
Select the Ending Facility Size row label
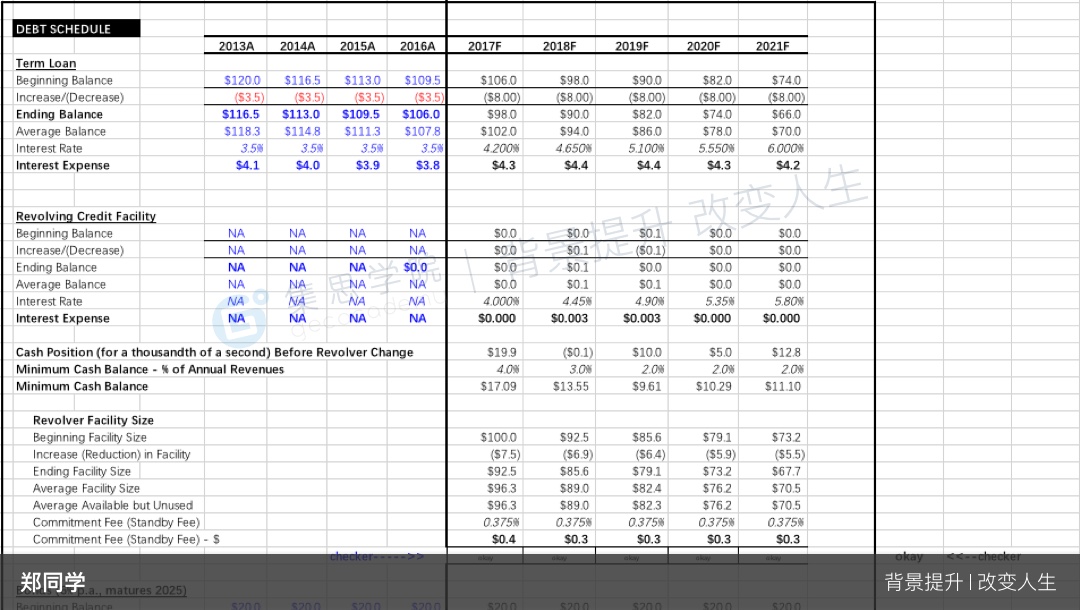click(82, 472)
